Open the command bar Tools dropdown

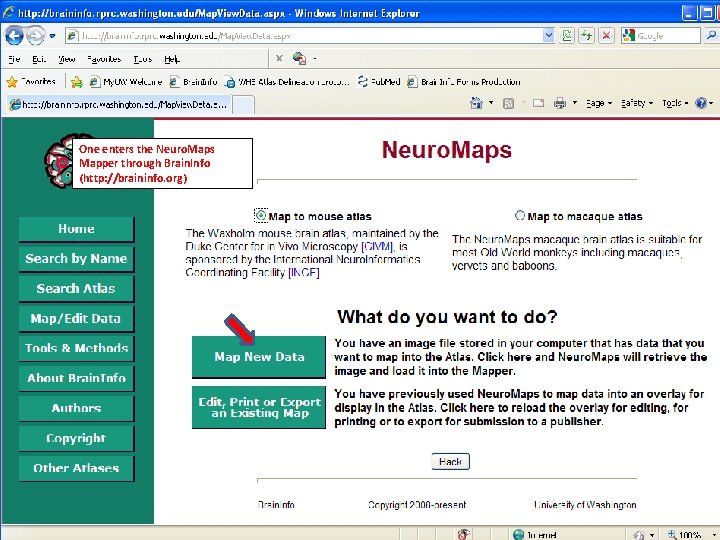675,103
